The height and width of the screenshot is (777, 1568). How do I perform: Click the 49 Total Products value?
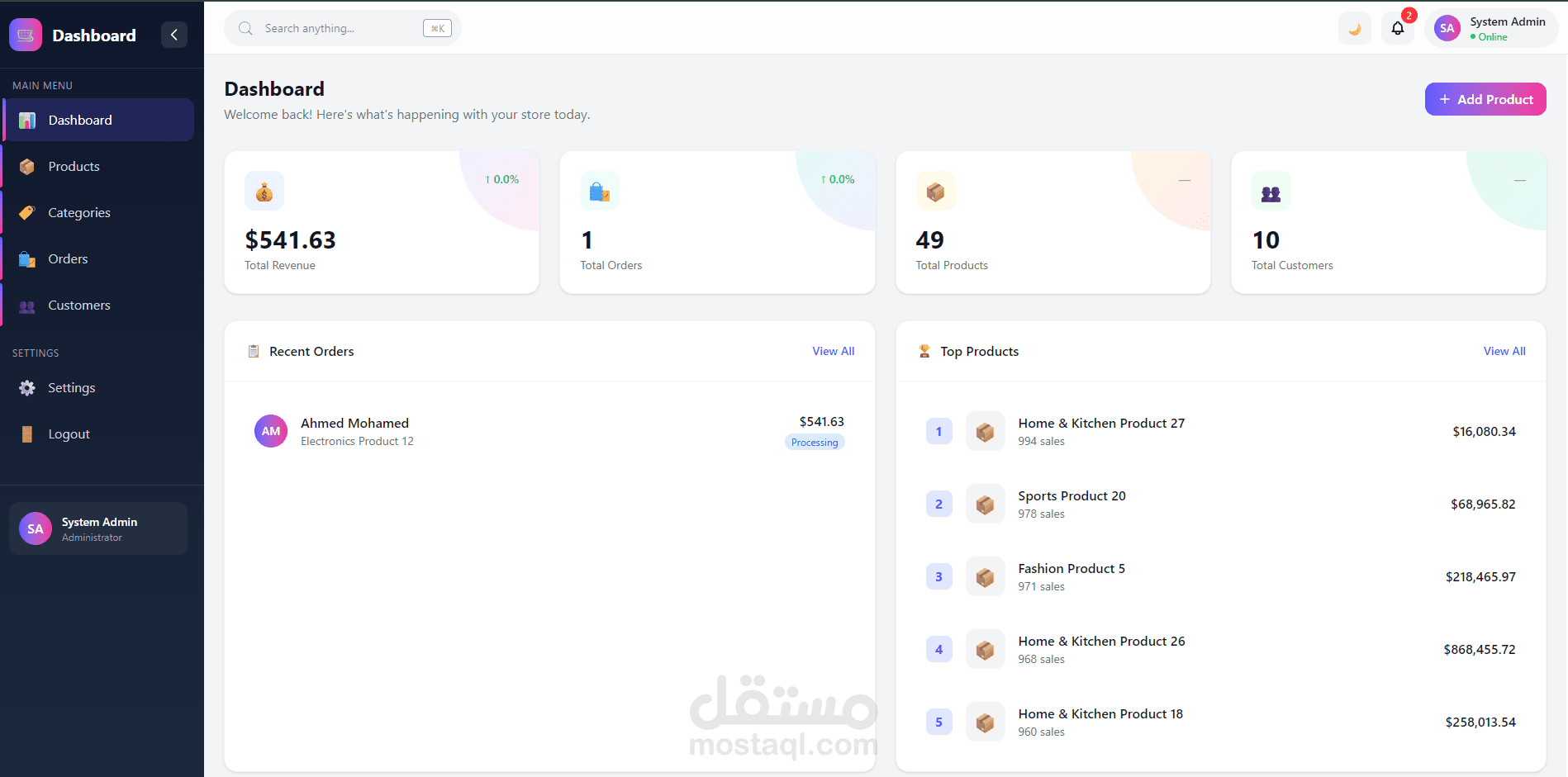[930, 240]
